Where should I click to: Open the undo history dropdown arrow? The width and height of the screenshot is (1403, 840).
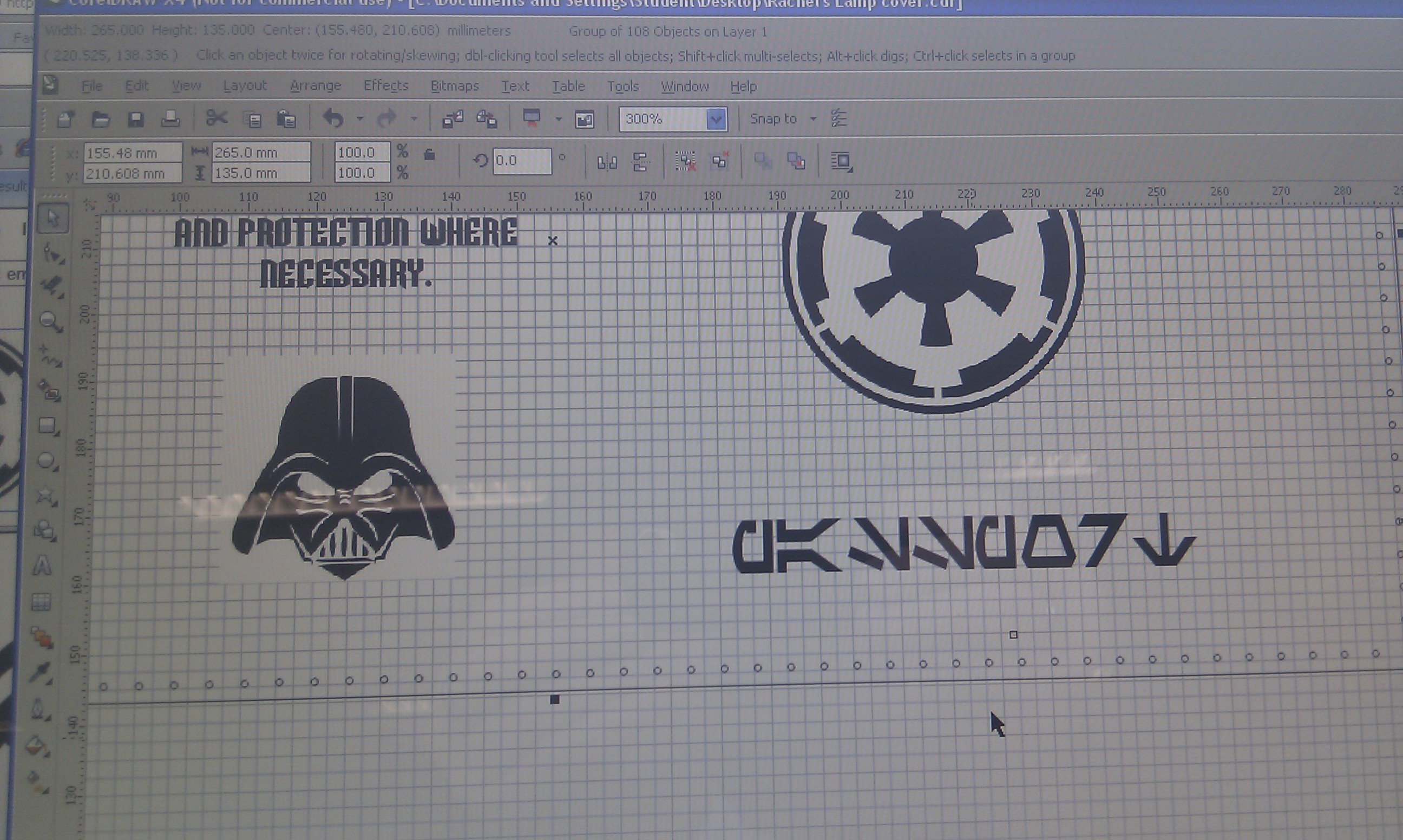click(360, 119)
